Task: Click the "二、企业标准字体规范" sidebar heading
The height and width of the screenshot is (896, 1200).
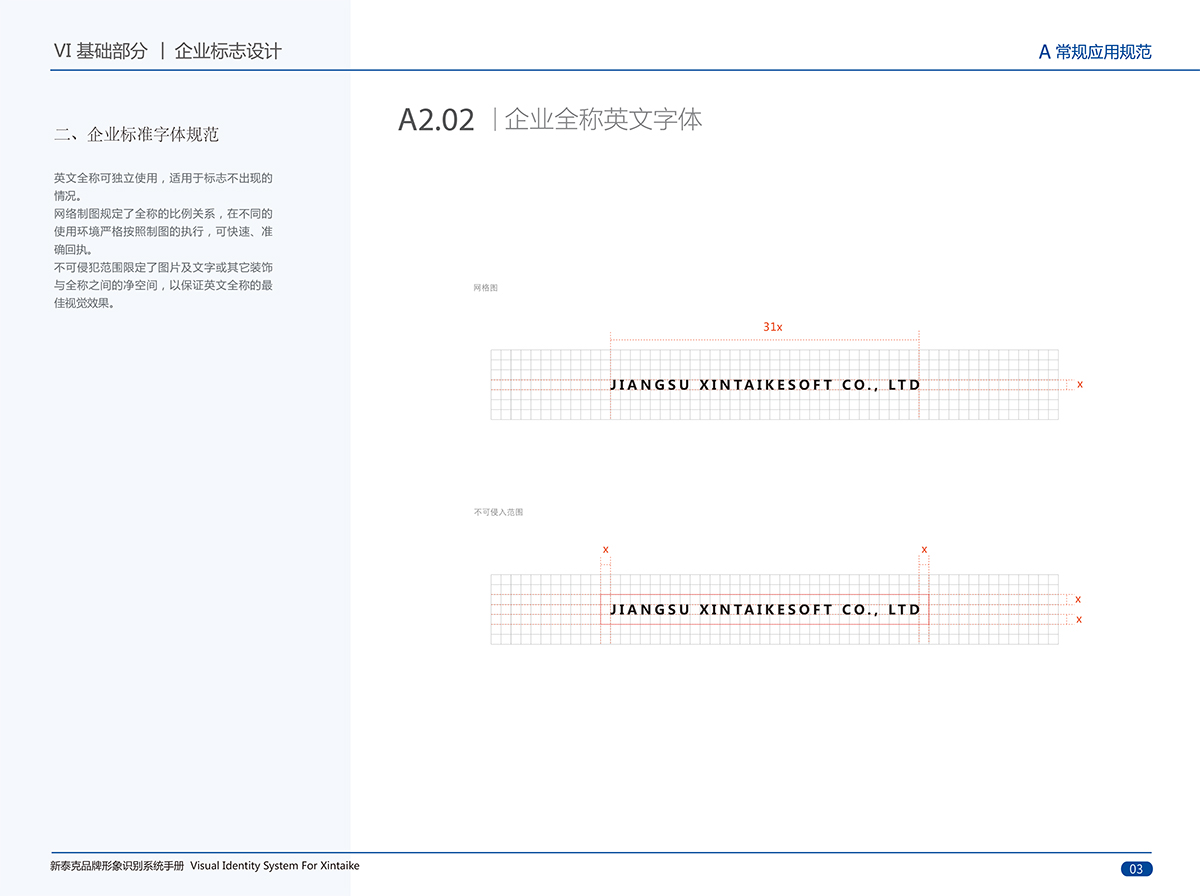Action: tap(137, 134)
